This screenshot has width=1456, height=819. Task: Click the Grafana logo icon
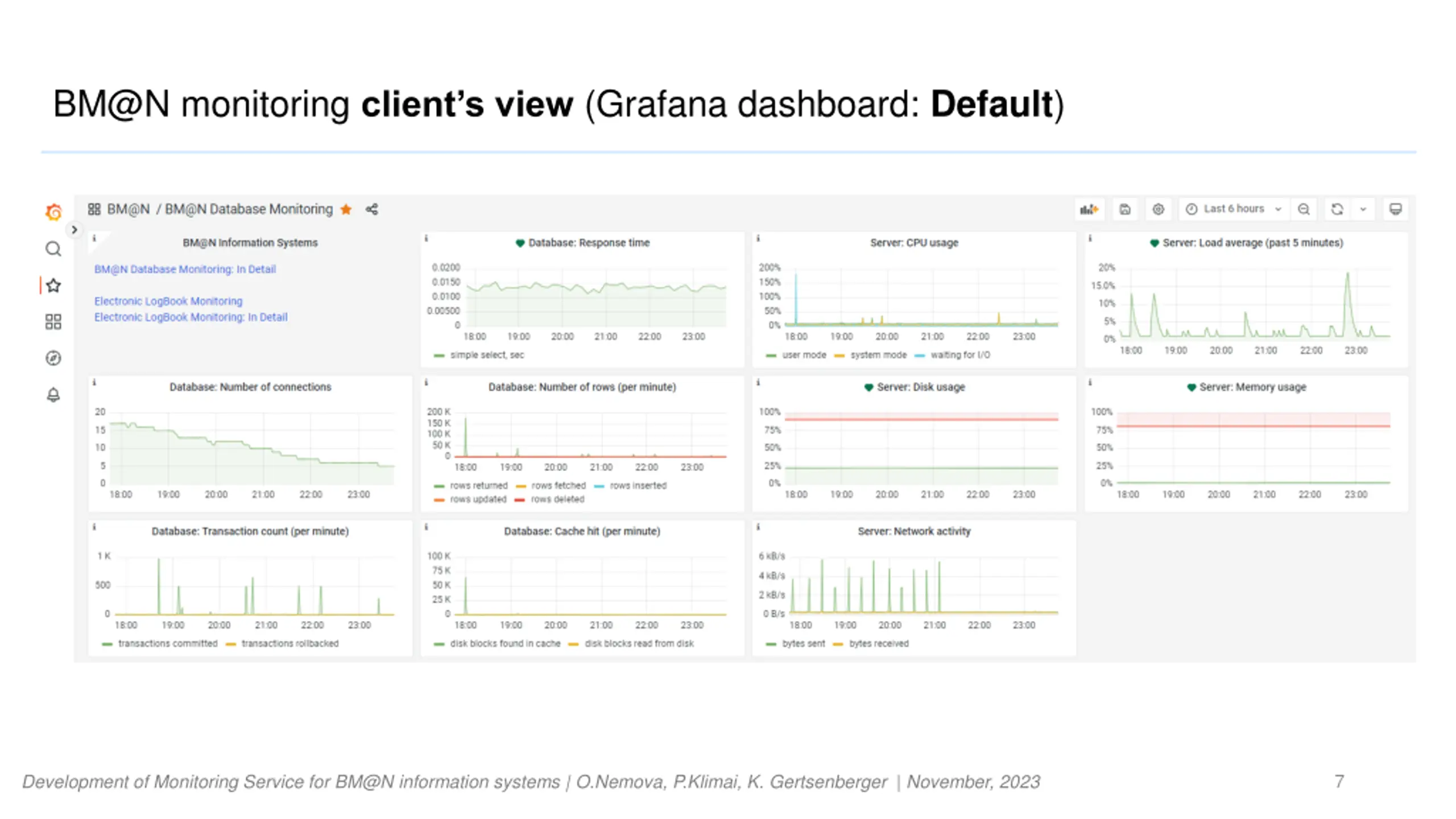coord(53,212)
